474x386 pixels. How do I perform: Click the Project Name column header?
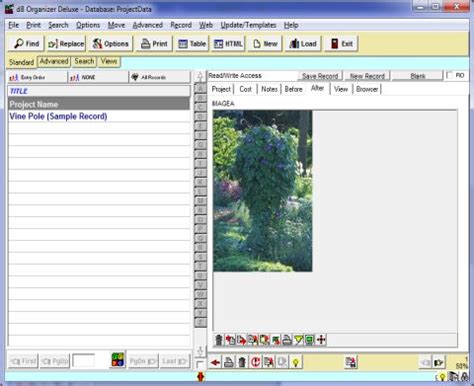coord(99,104)
